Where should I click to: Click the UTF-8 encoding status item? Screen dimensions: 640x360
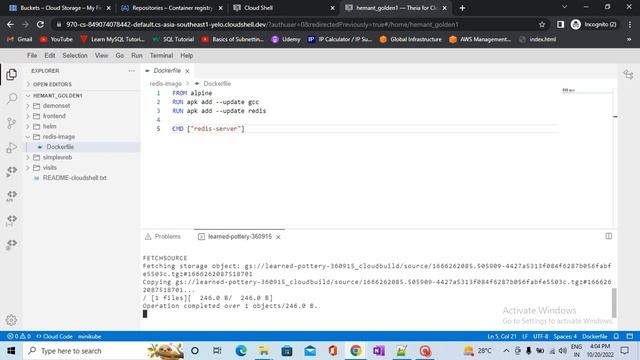(x=540, y=336)
